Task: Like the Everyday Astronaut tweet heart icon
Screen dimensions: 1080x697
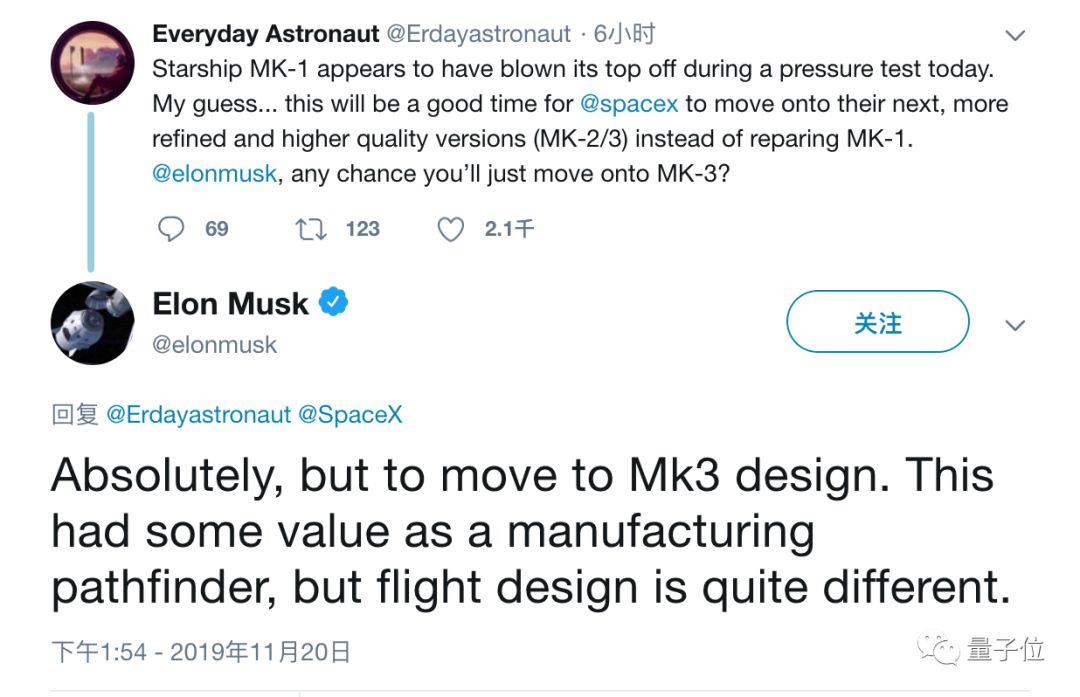Action: [451, 230]
